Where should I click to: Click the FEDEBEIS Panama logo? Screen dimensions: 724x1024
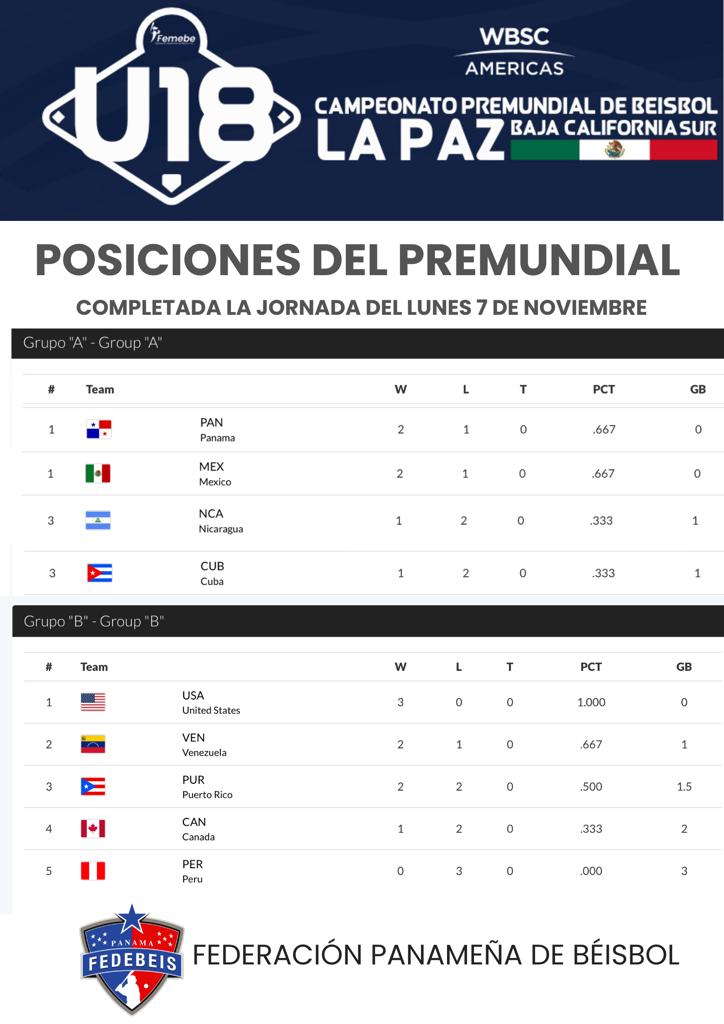coord(131,957)
